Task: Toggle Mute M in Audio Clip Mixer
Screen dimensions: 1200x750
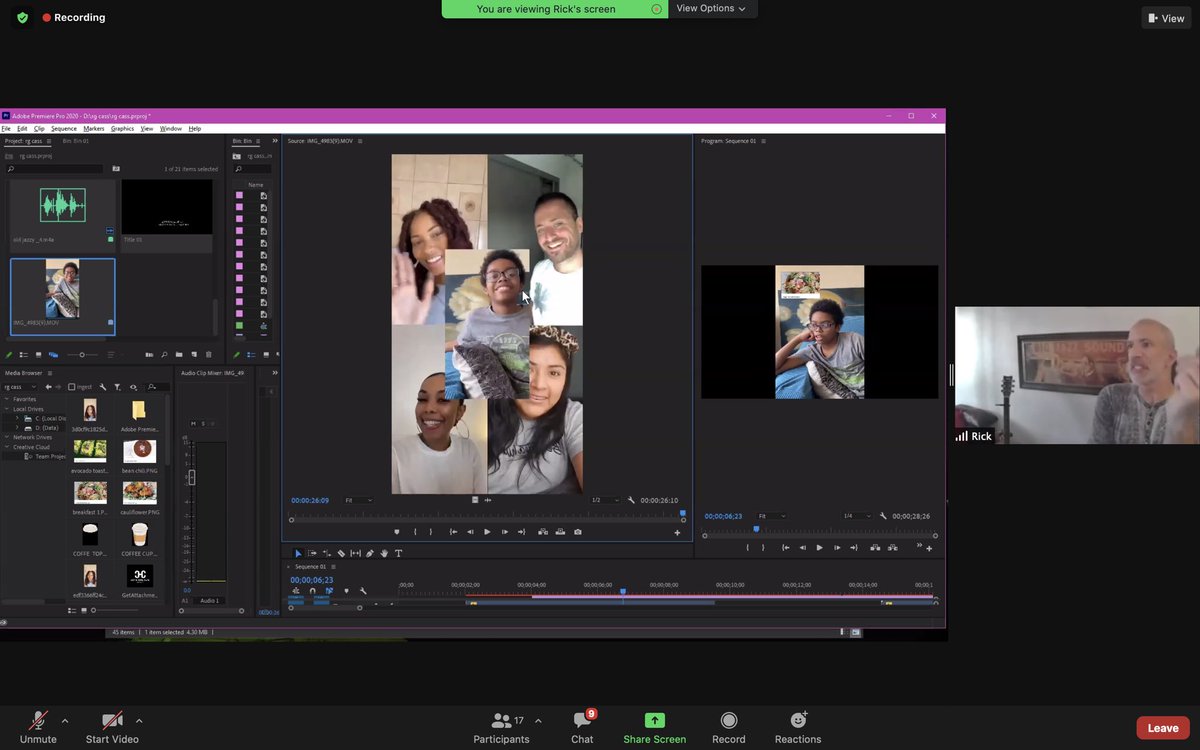Action: 192,423
